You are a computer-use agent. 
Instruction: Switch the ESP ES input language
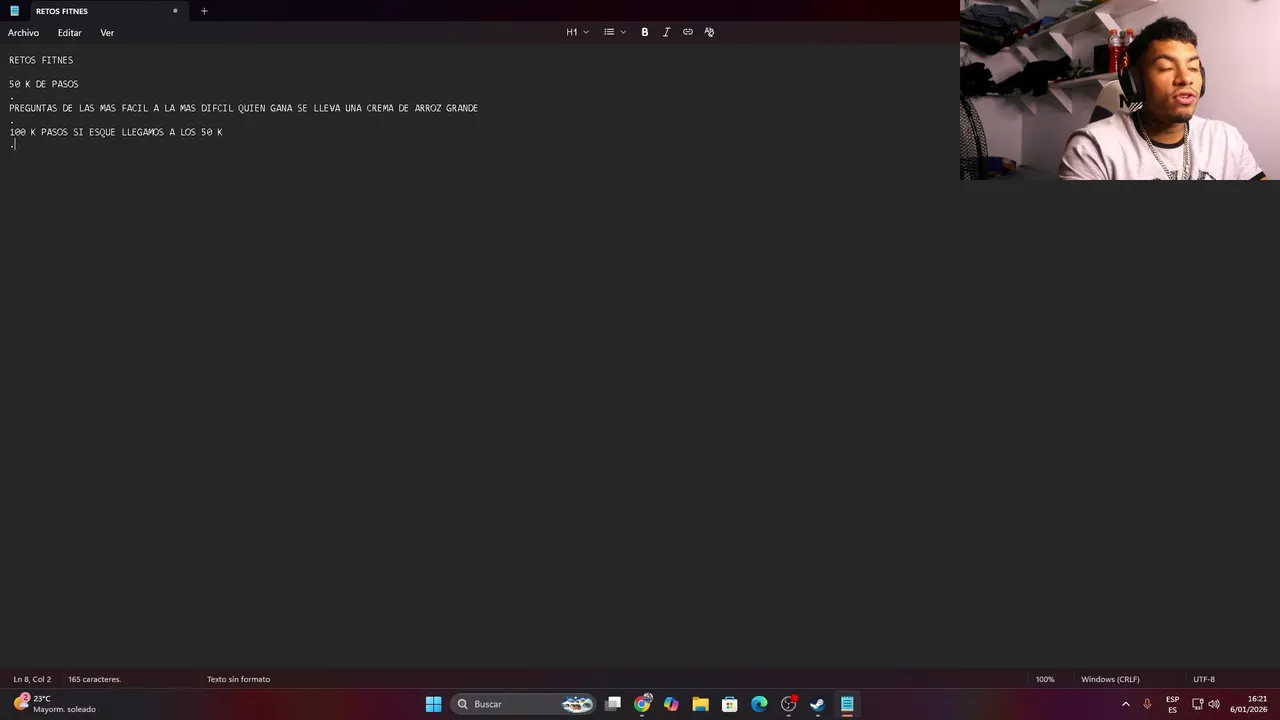pyautogui.click(x=1172, y=704)
